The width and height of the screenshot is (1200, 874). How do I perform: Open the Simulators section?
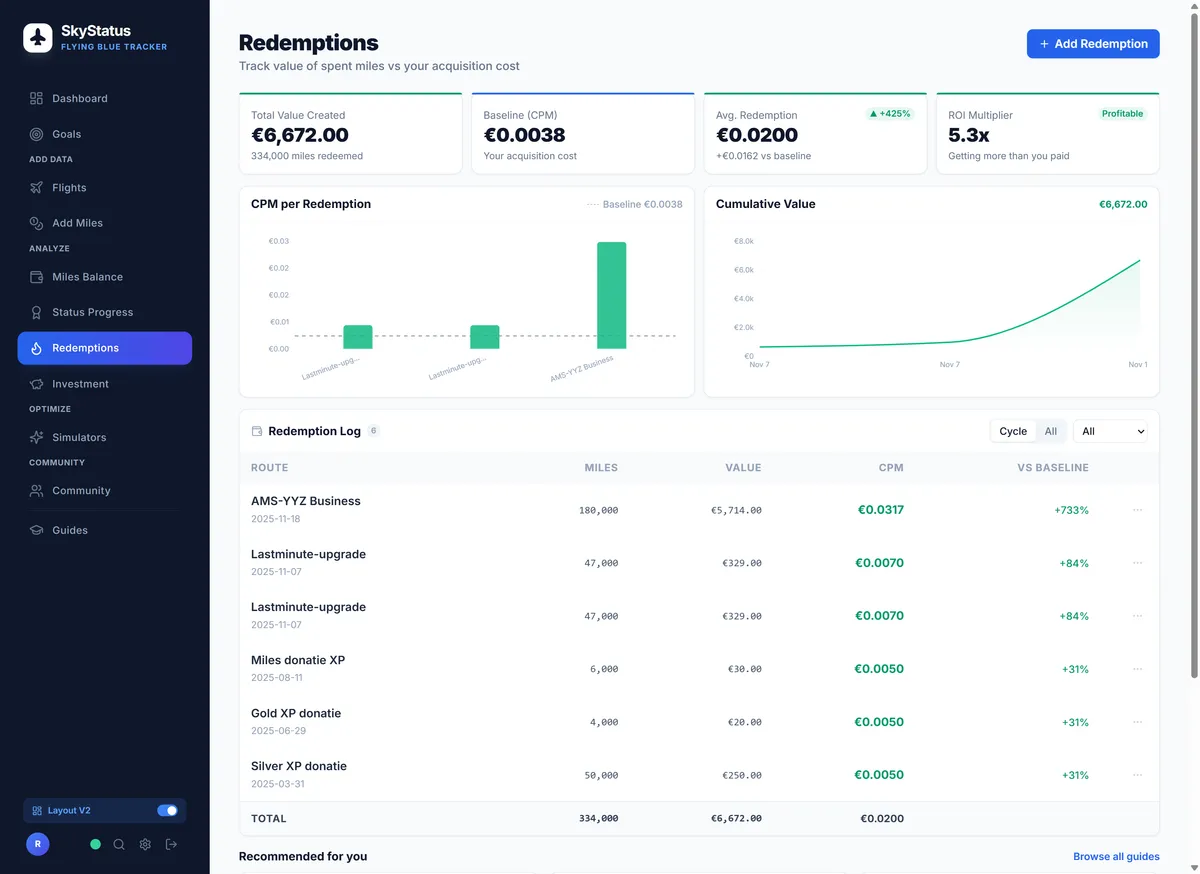click(81, 437)
